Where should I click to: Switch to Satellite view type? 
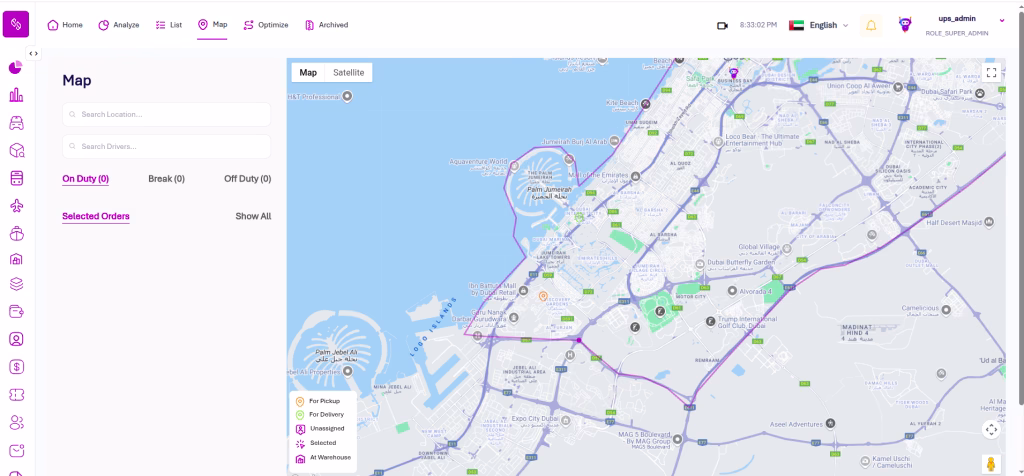point(349,72)
